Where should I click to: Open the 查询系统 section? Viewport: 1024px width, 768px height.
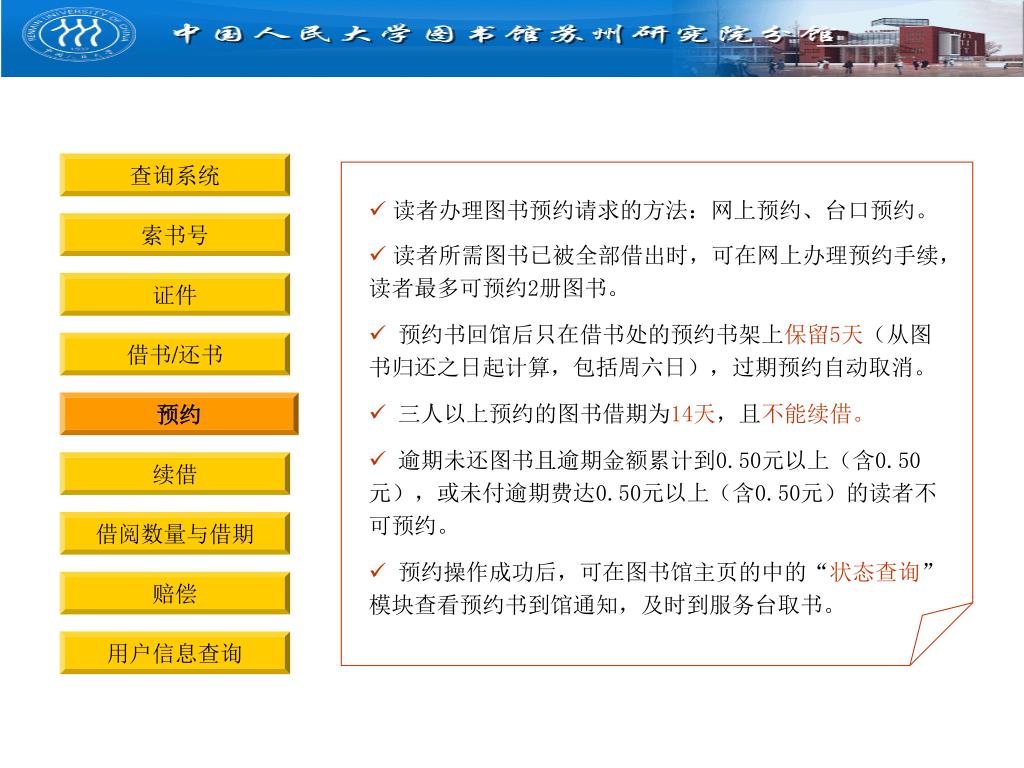point(174,174)
